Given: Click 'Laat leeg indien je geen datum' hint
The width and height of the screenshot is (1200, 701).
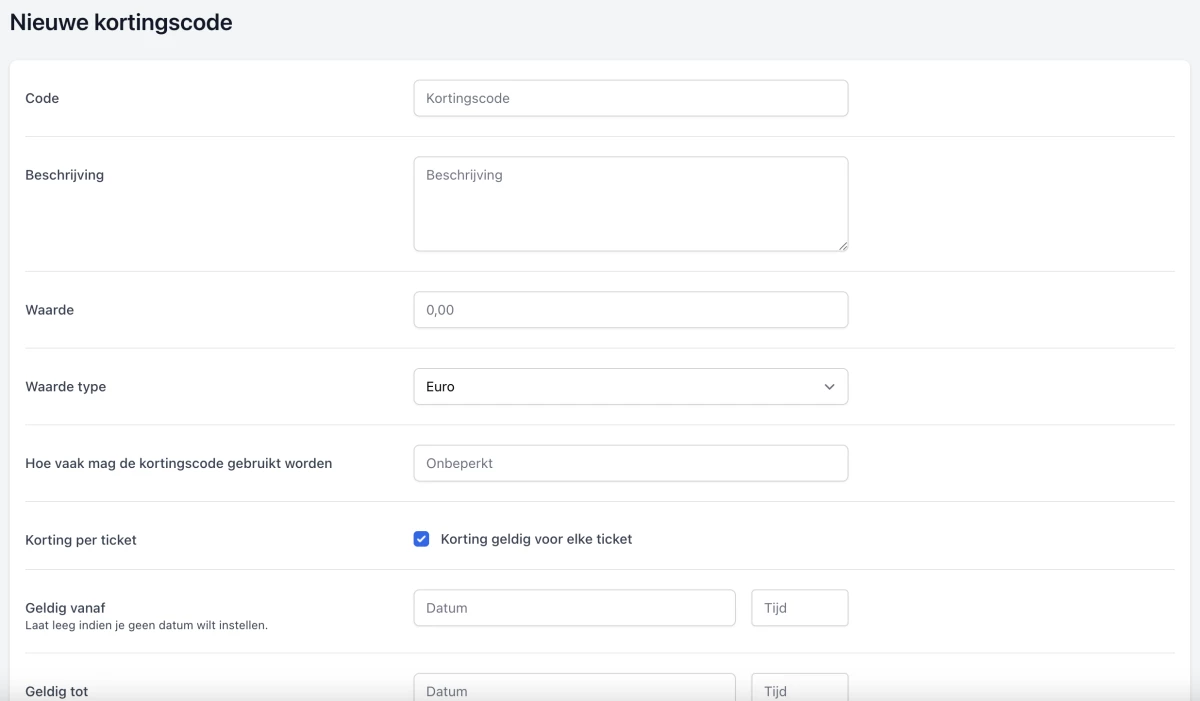Looking at the screenshot, I should pos(147,626).
